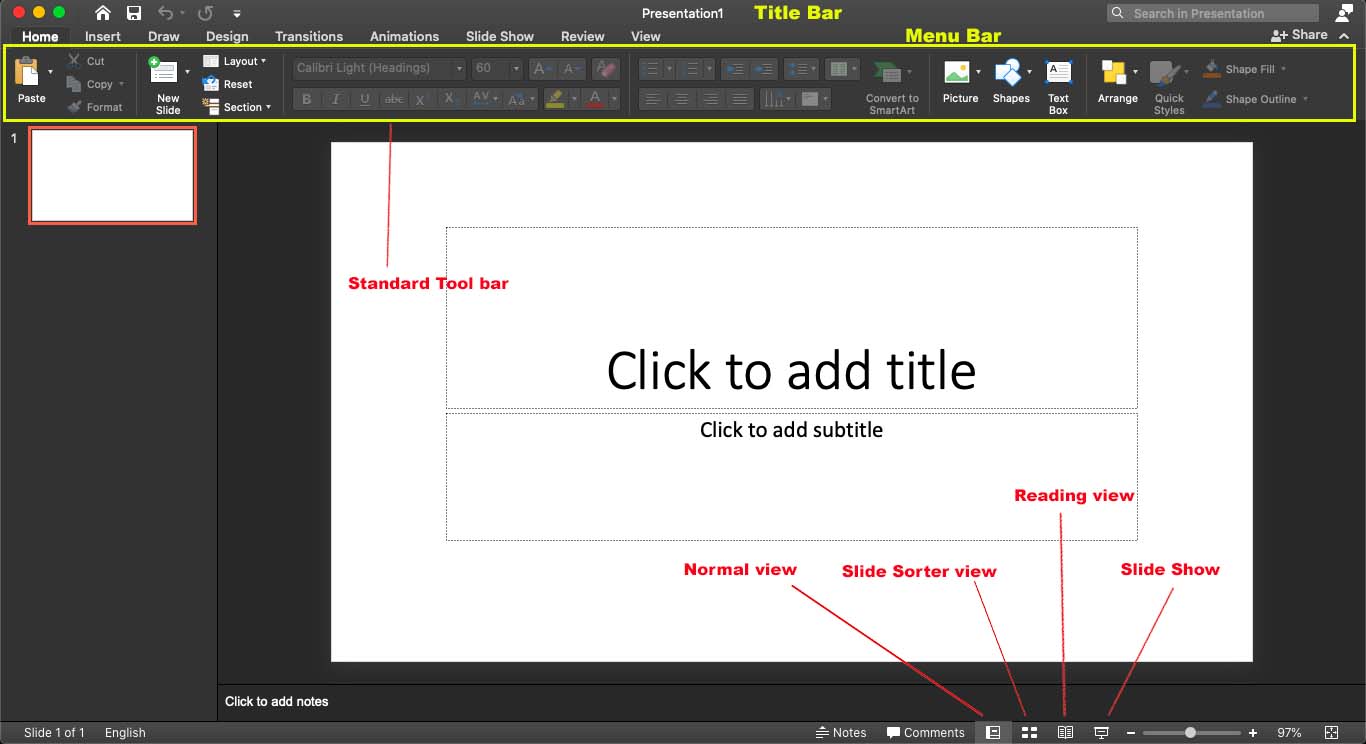This screenshot has height=744, width=1366.
Task: Switch to the Transitions tab
Action: tap(309, 36)
